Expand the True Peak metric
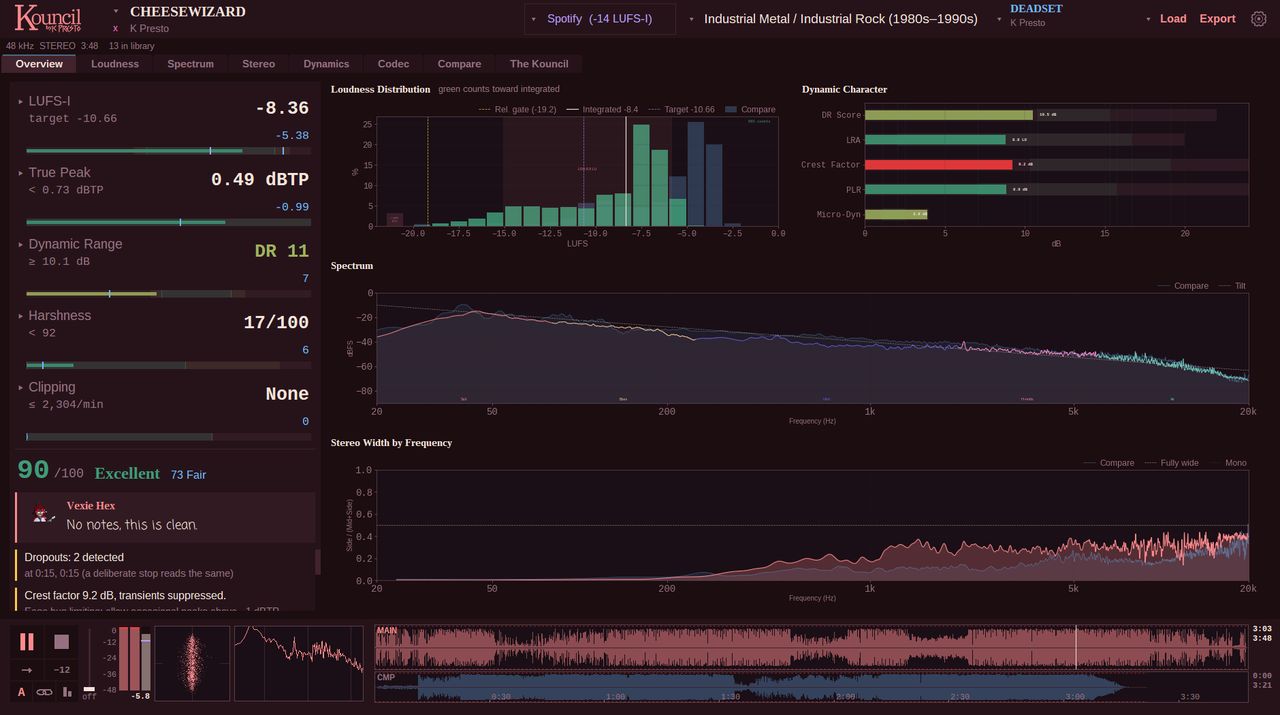This screenshot has height=715, width=1280. (x=20, y=173)
